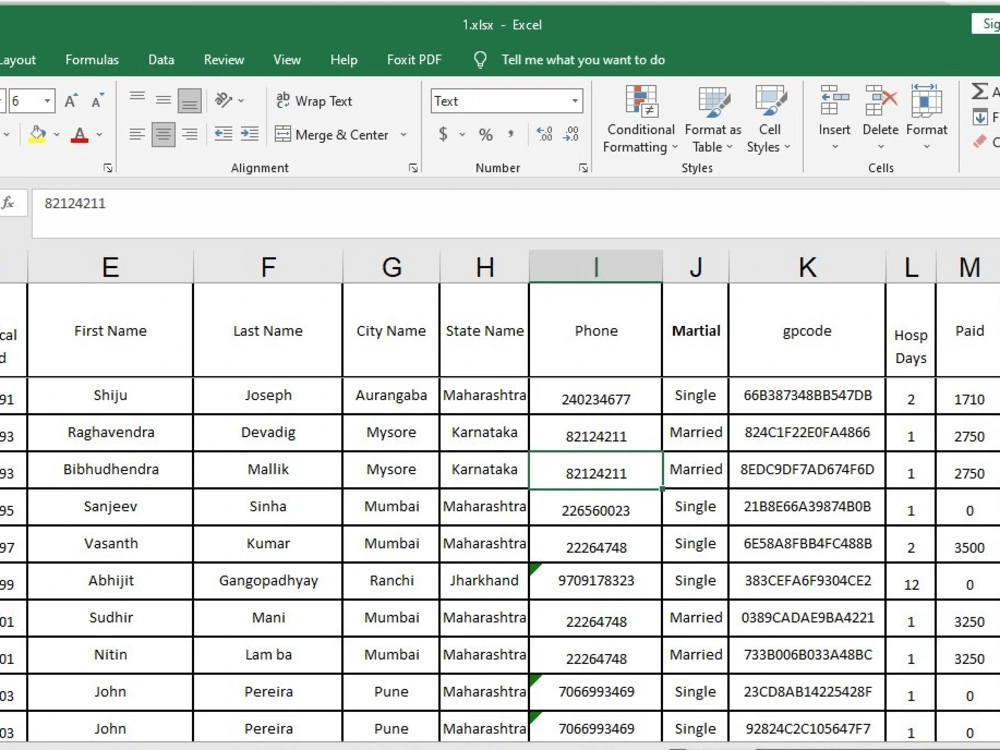Apply comma style
This screenshot has height=750, width=1000.
tap(511, 135)
